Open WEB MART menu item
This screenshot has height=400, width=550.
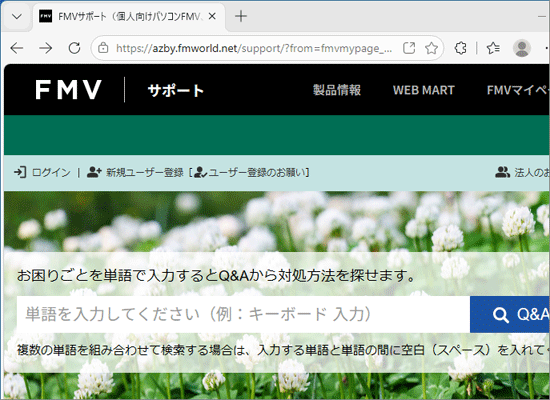[x=423, y=90]
